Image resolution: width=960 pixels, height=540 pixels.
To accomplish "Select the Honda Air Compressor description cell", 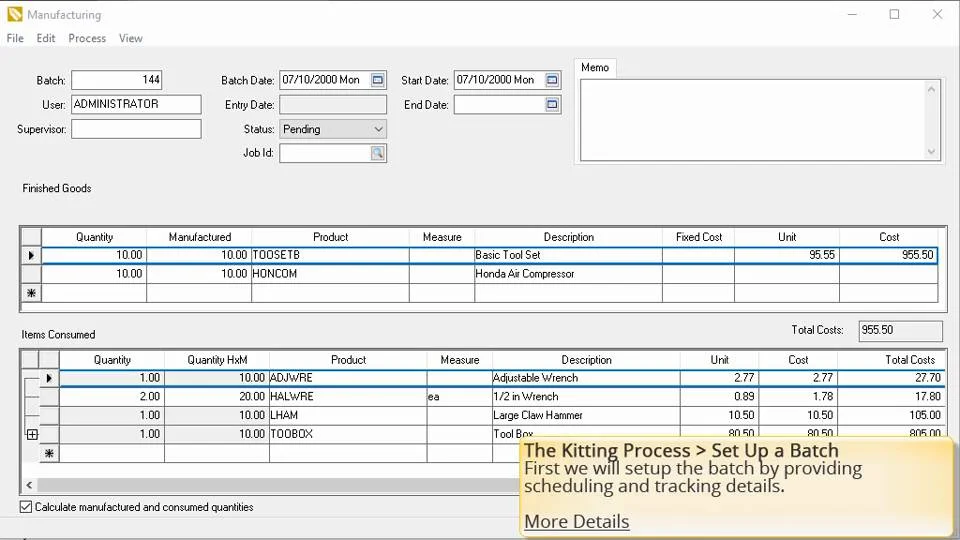I will [567, 274].
